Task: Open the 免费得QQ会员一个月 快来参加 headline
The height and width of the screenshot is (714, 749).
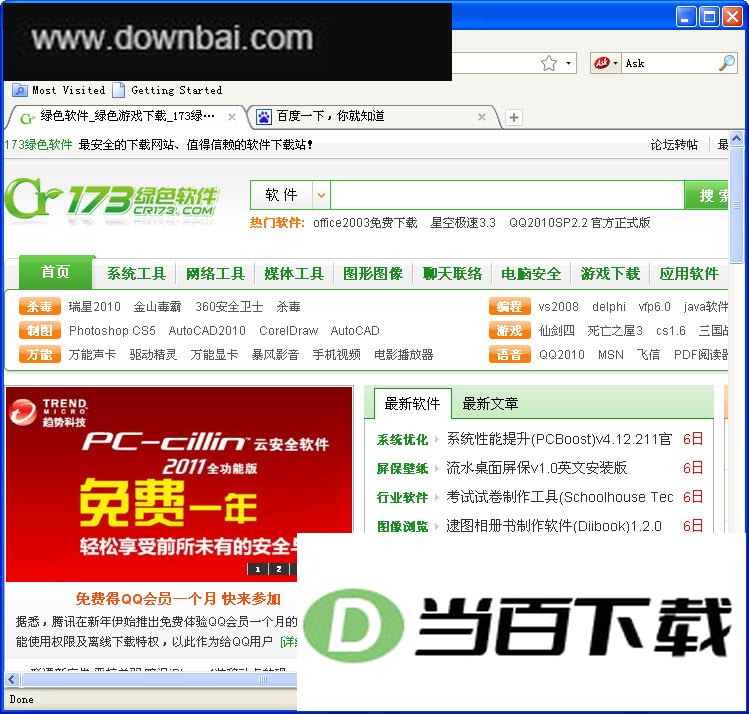Action: (x=178, y=598)
